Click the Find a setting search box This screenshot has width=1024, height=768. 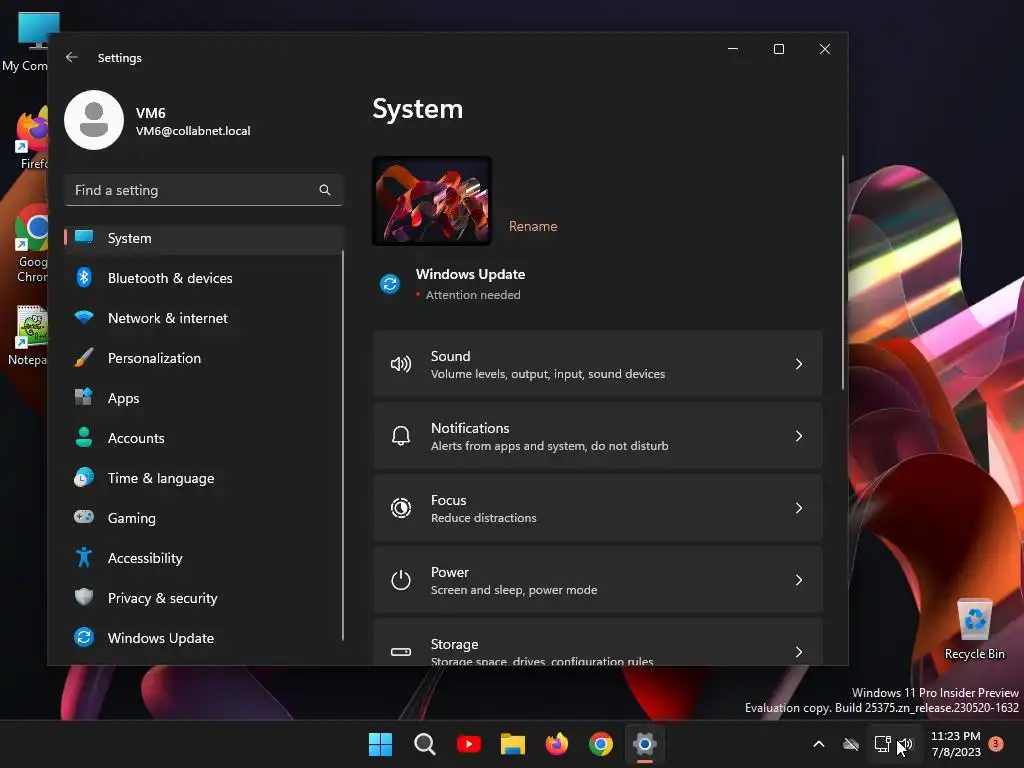coord(203,190)
